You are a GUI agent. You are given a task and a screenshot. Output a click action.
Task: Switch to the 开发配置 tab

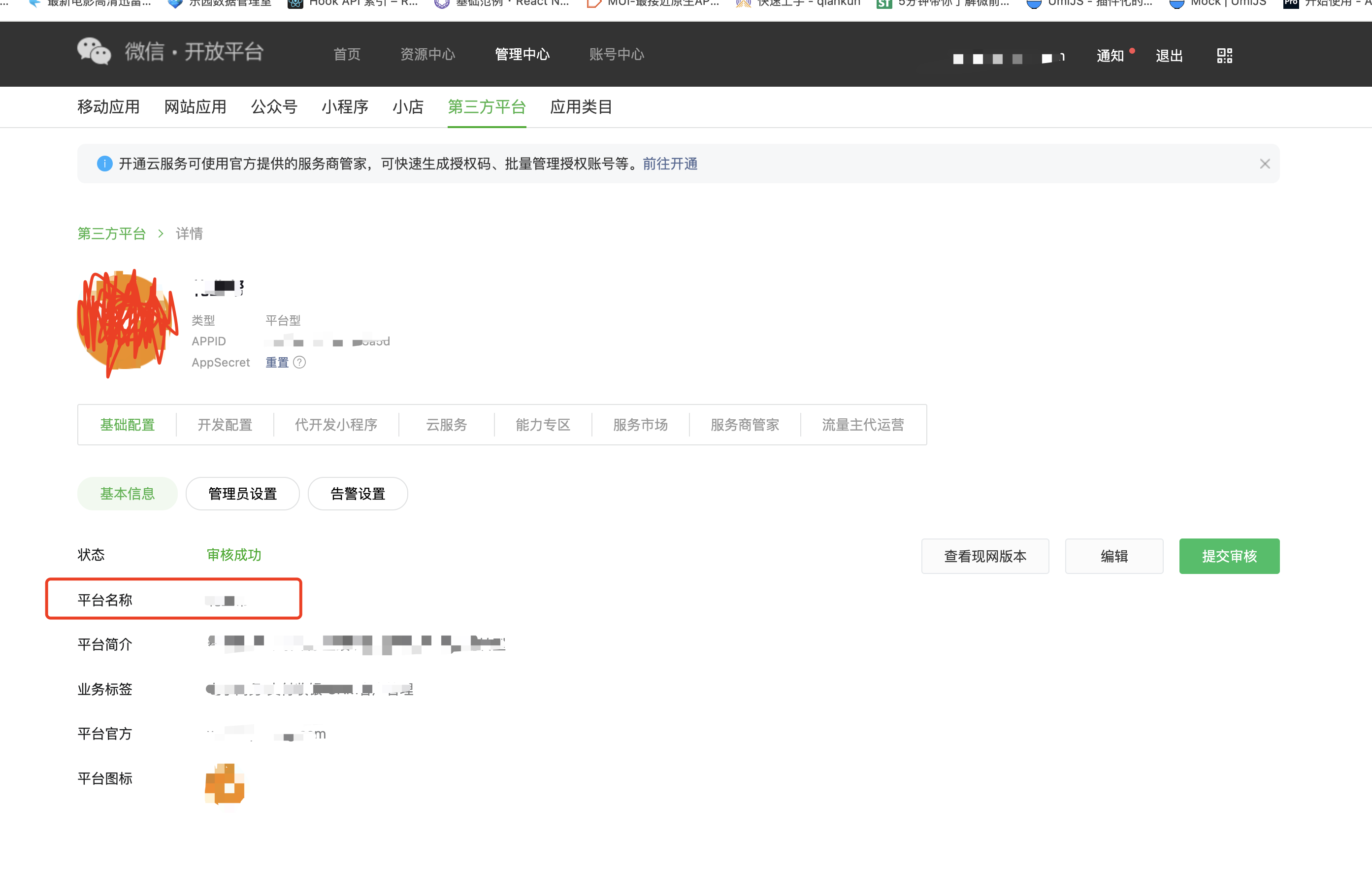pos(225,425)
